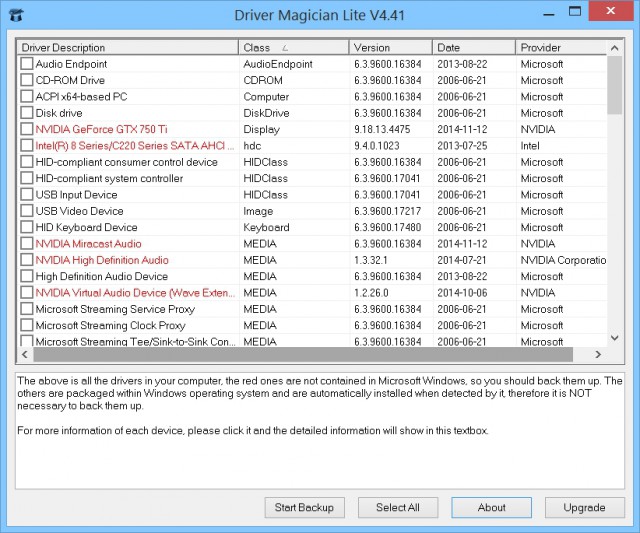Click the 'CDROM' class cell
This screenshot has height=533, width=640.
pyautogui.click(x=263, y=80)
